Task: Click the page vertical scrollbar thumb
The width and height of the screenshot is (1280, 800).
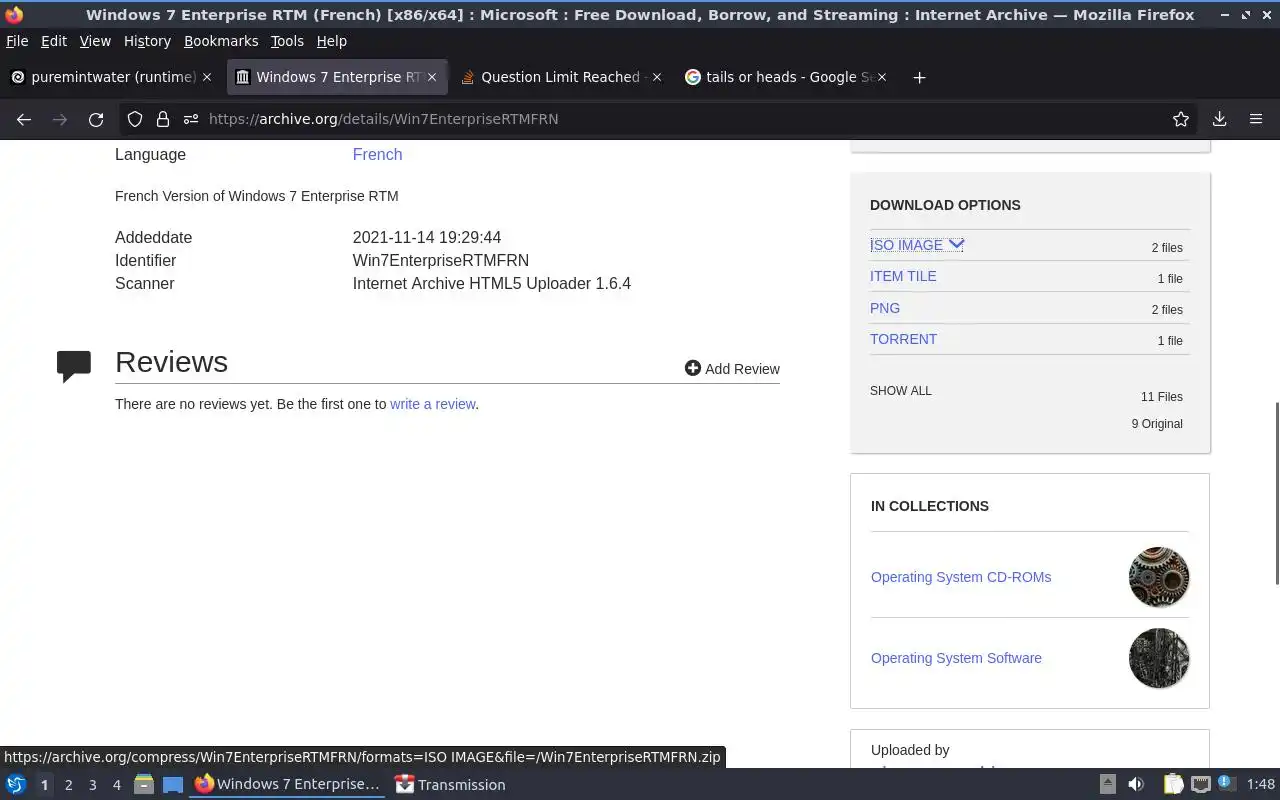Action: pos(1276,493)
